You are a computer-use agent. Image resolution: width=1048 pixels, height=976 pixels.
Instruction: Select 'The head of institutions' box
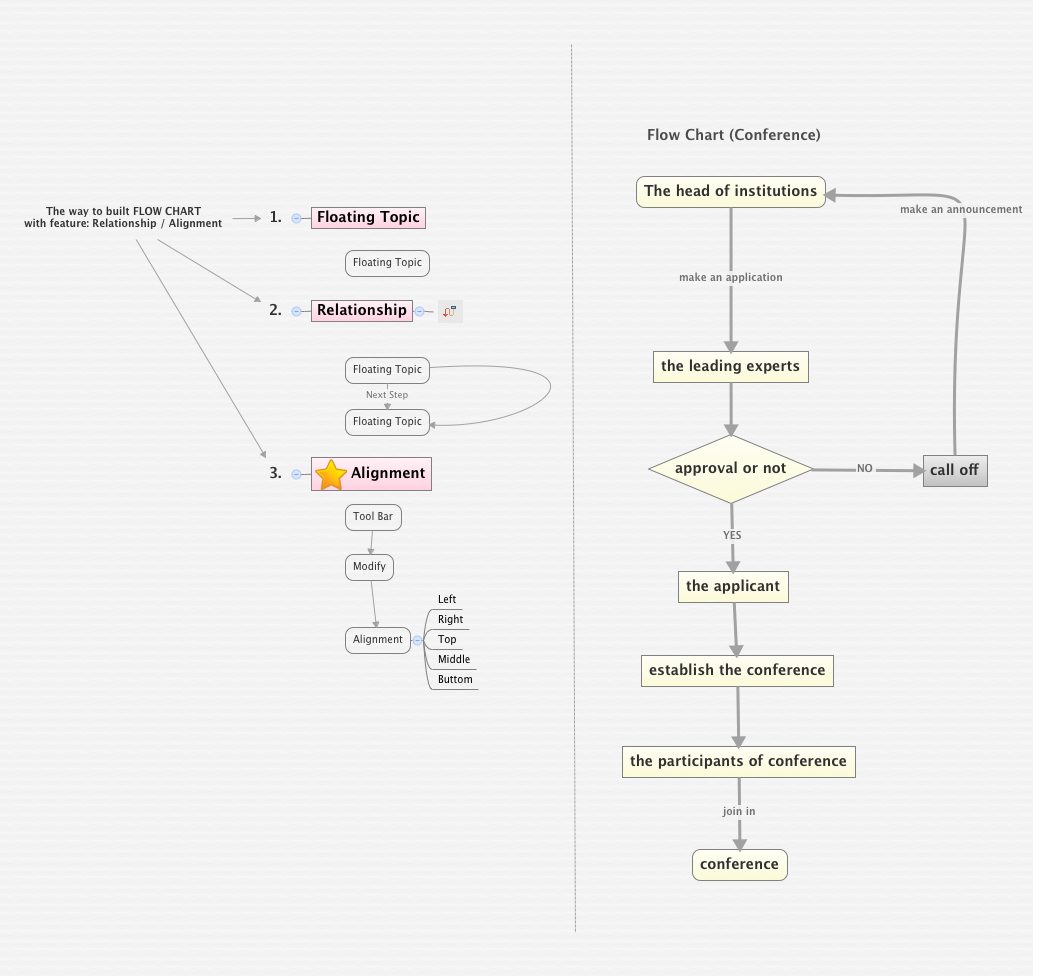(x=730, y=191)
